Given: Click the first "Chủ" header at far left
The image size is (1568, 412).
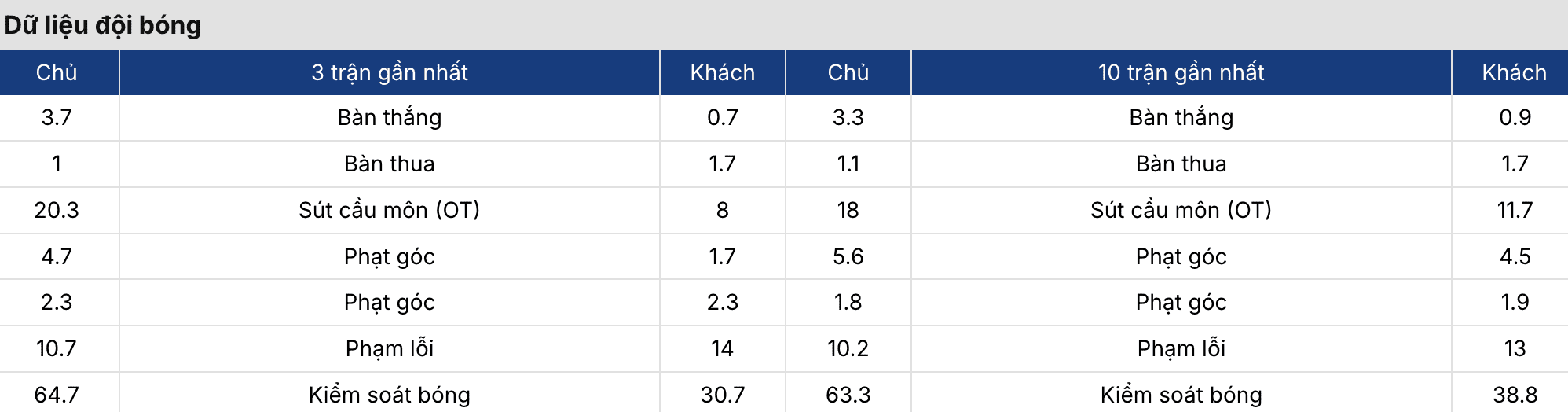Looking at the screenshot, I should pyautogui.click(x=57, y=72).
